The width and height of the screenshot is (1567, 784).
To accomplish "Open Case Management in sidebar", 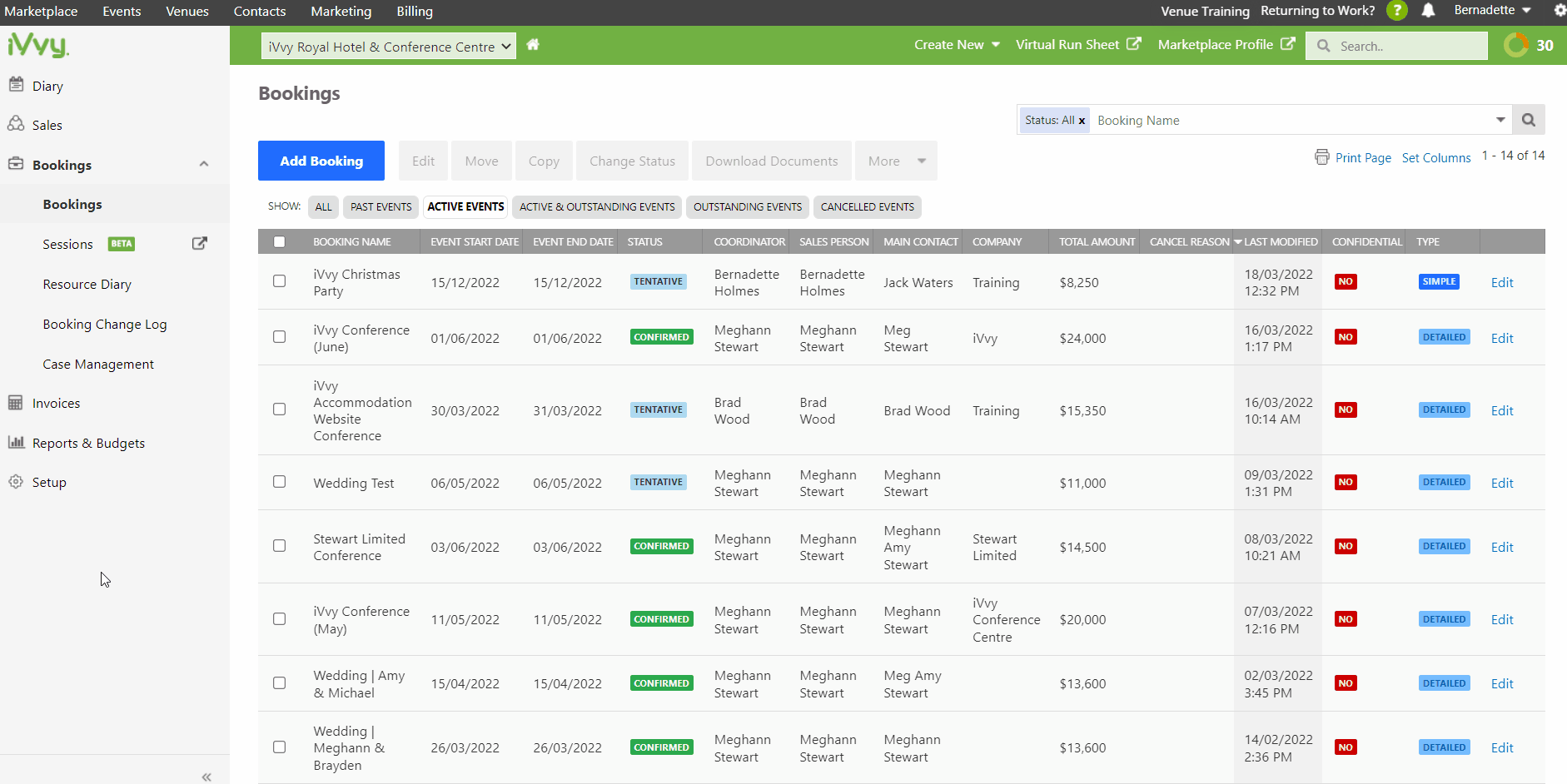I will click(x=98, y=365).
